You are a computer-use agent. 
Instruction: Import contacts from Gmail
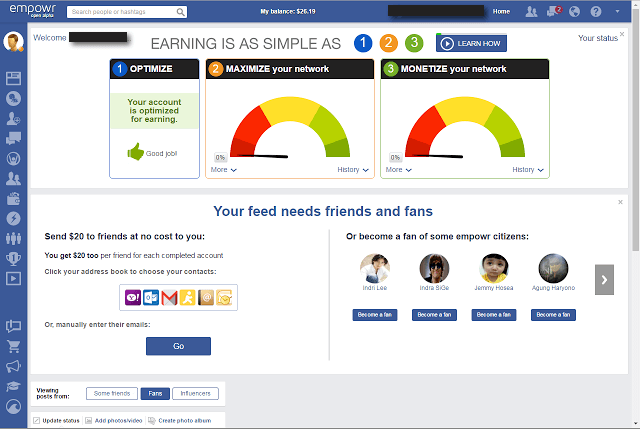169,298
